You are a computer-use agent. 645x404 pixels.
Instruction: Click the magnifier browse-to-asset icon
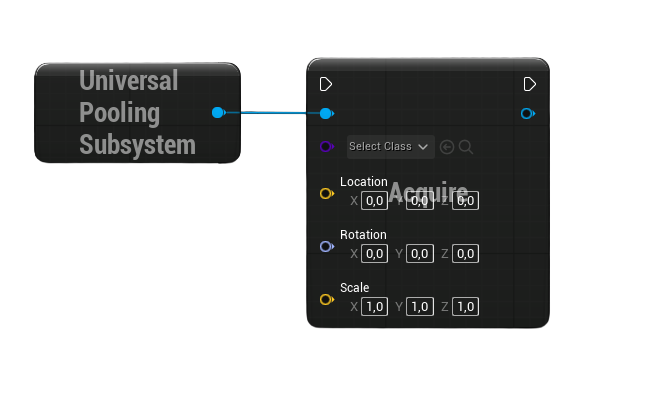(x=466, y=147)
